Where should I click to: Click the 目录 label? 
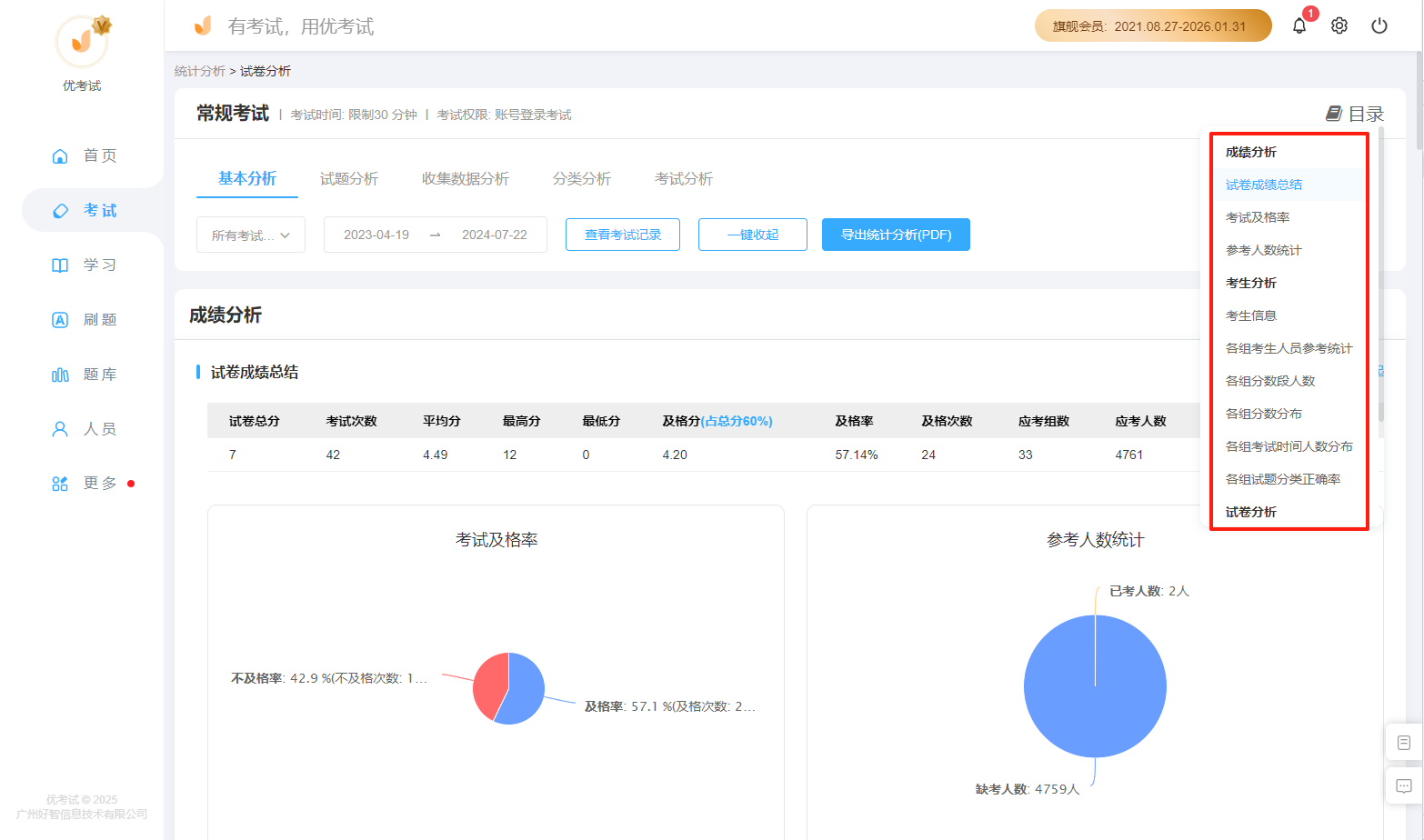pyautogui.click(x=1366, y=114)
